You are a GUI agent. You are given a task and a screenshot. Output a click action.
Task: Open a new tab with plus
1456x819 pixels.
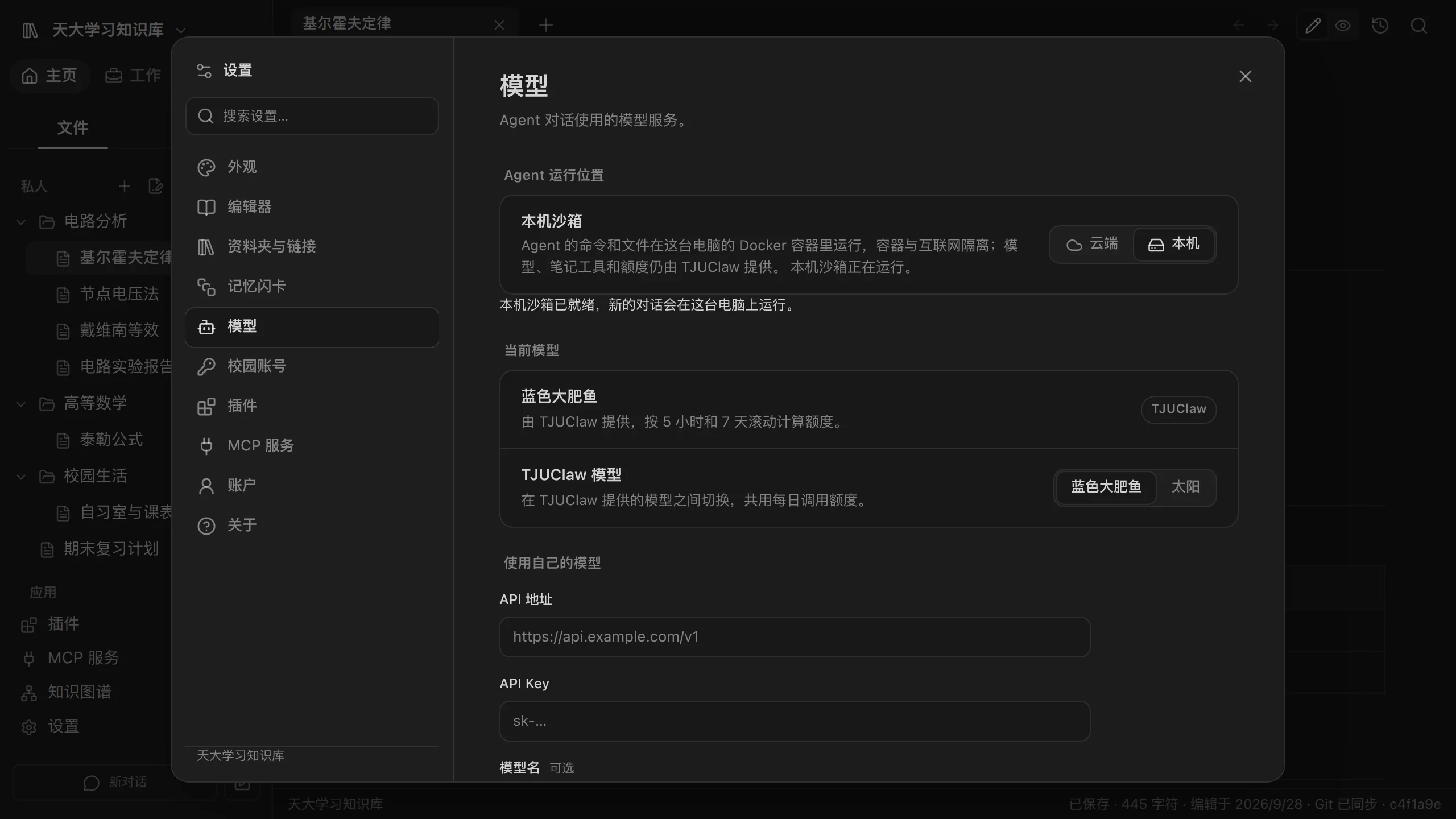pyautogui.click(x=546, y=26)
